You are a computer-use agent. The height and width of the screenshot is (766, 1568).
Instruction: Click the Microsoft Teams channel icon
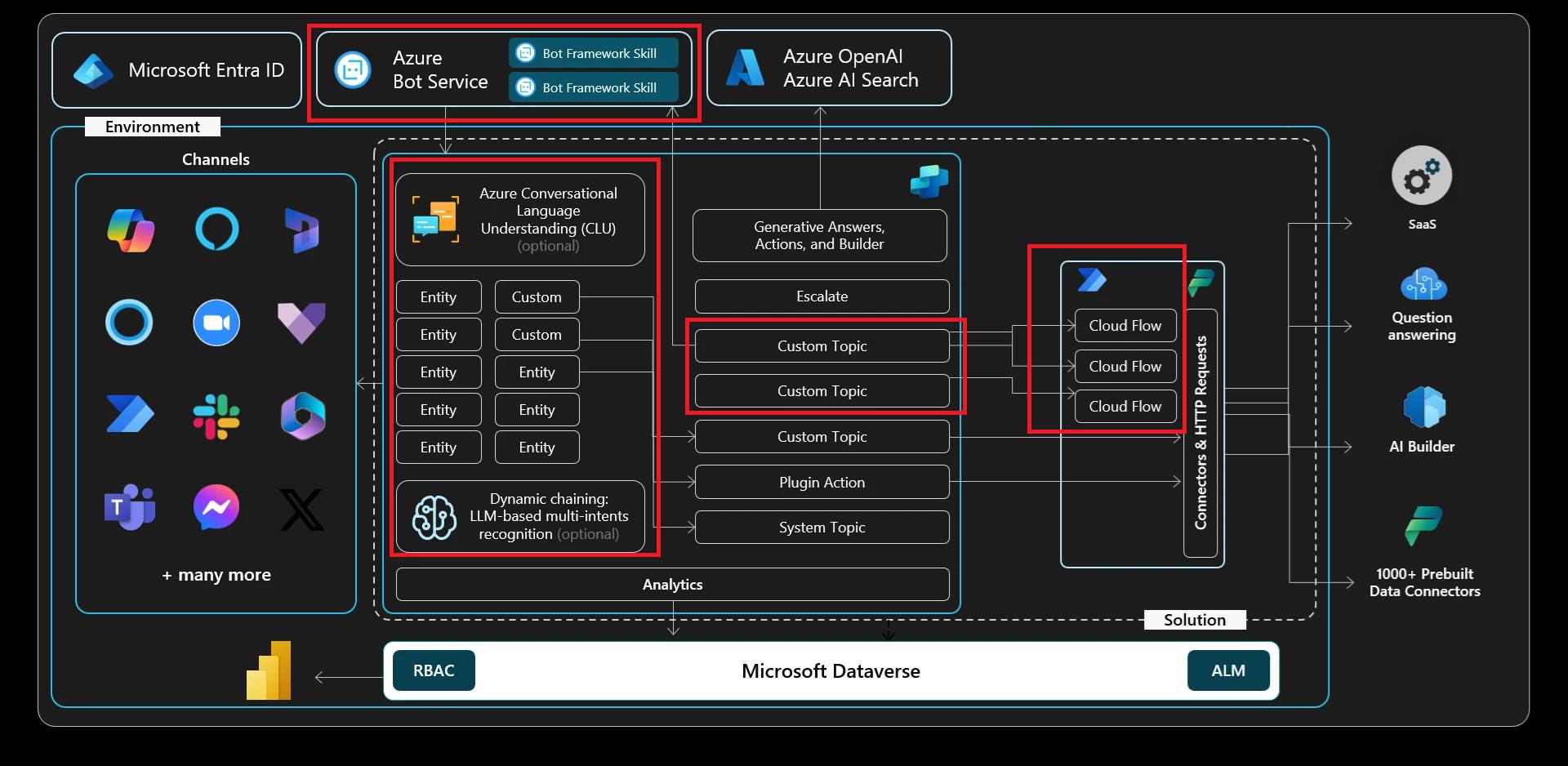pos(129,508)
